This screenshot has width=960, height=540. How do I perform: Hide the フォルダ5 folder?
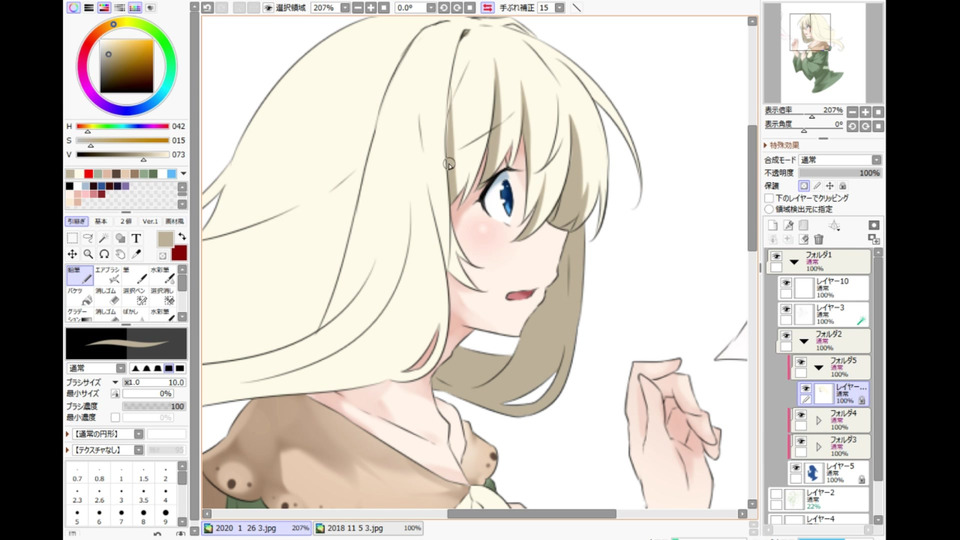tap(801, 362)
